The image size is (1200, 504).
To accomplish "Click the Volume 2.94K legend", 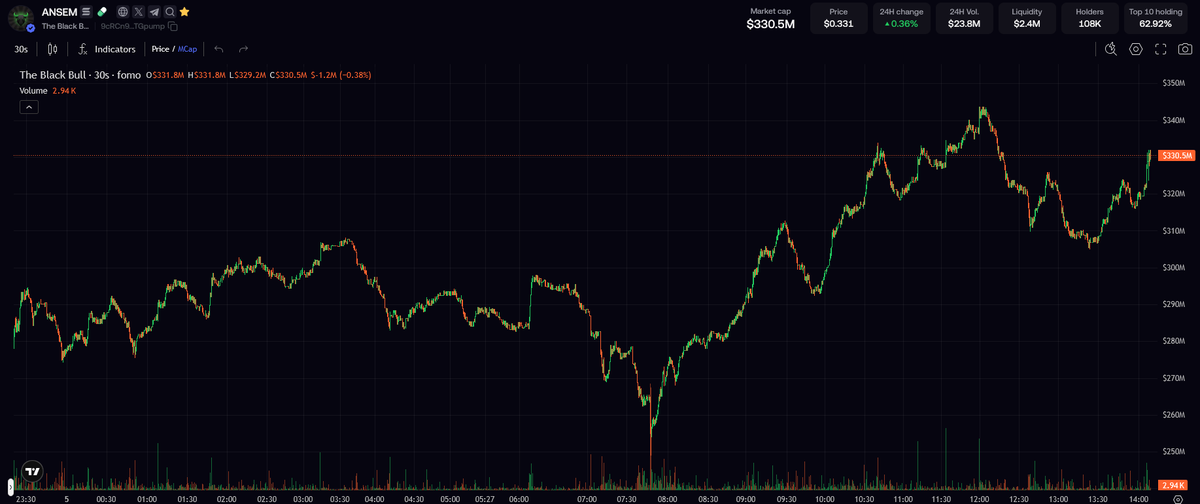I will (x=49, y=91).
